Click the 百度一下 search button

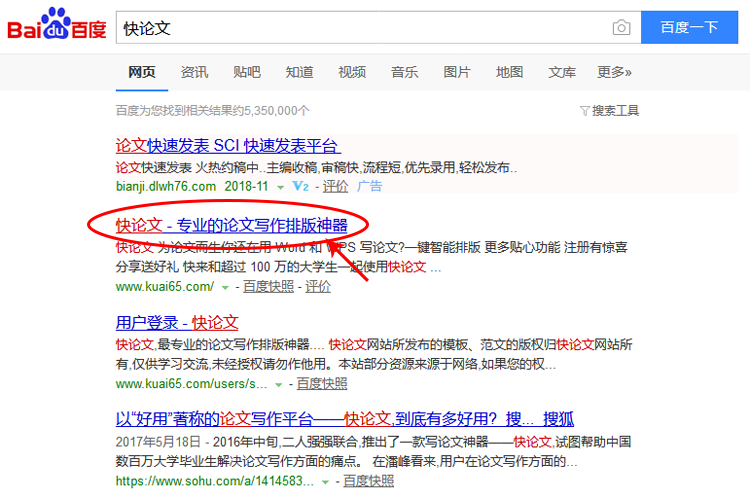point(689,27)
